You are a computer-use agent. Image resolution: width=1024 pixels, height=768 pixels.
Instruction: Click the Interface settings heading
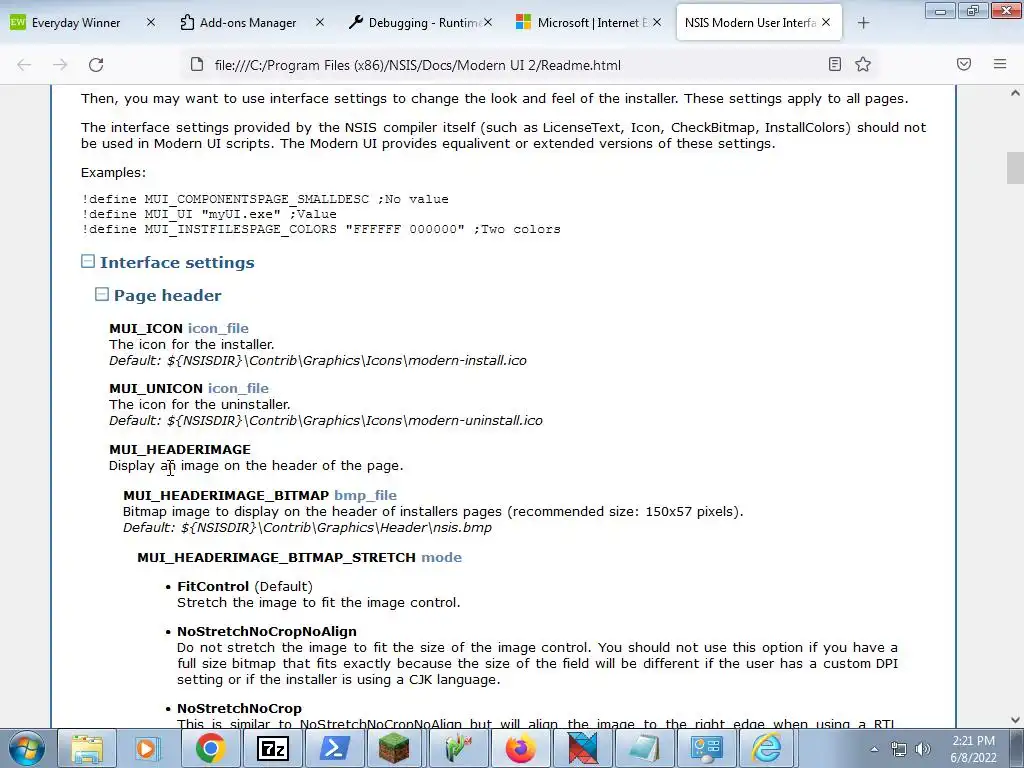tap(177, 263)
